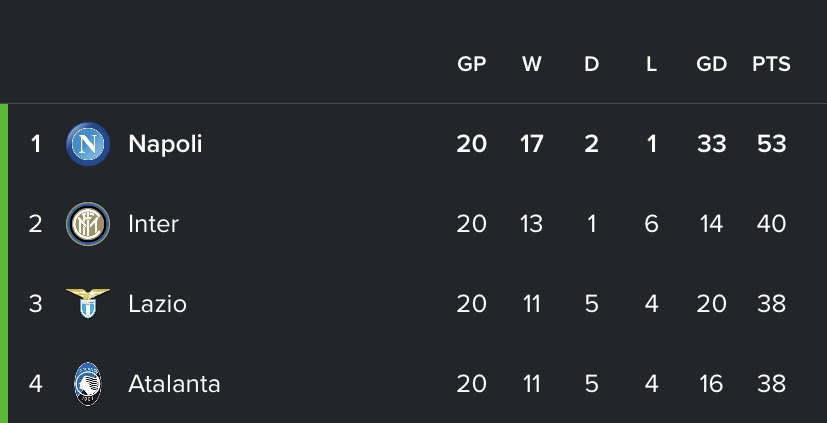Click Napoli's points value 53

[771, 144]
